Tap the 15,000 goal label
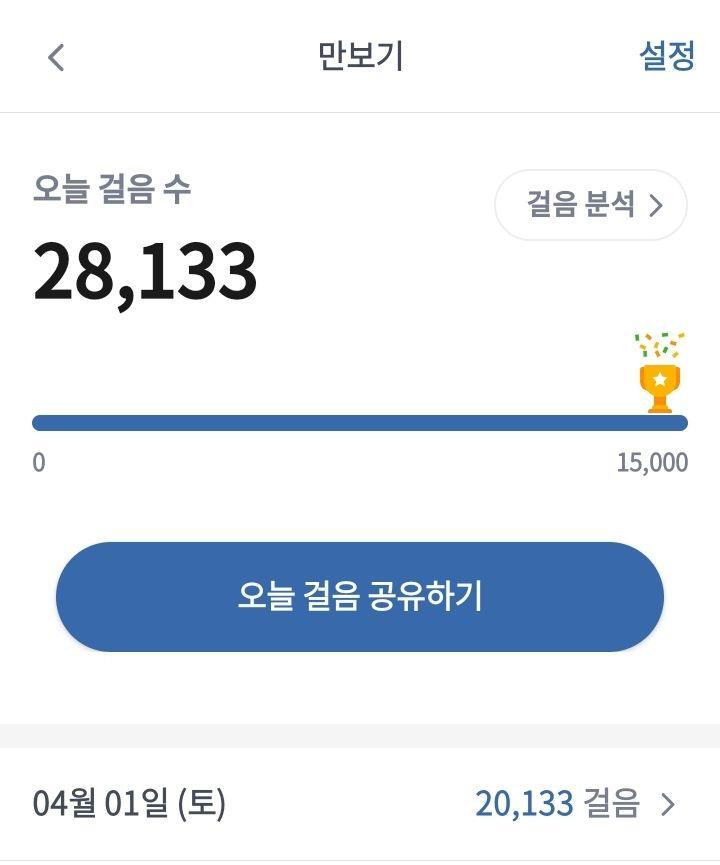 click(652, 462)
